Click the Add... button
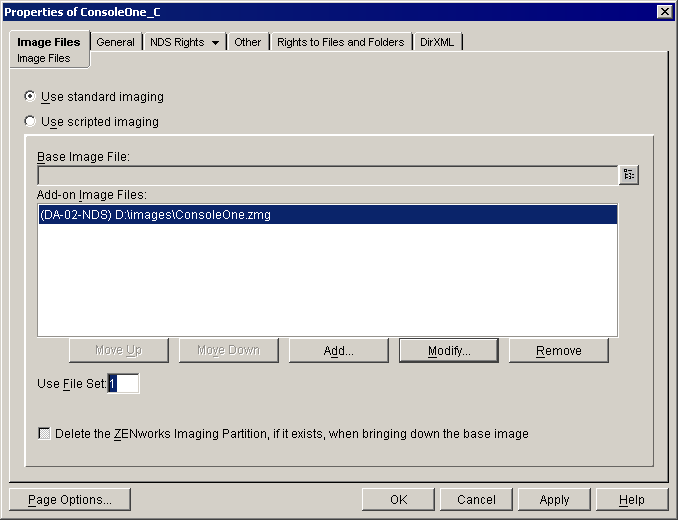This screenshot has height=520, width=678. point(339,350)
